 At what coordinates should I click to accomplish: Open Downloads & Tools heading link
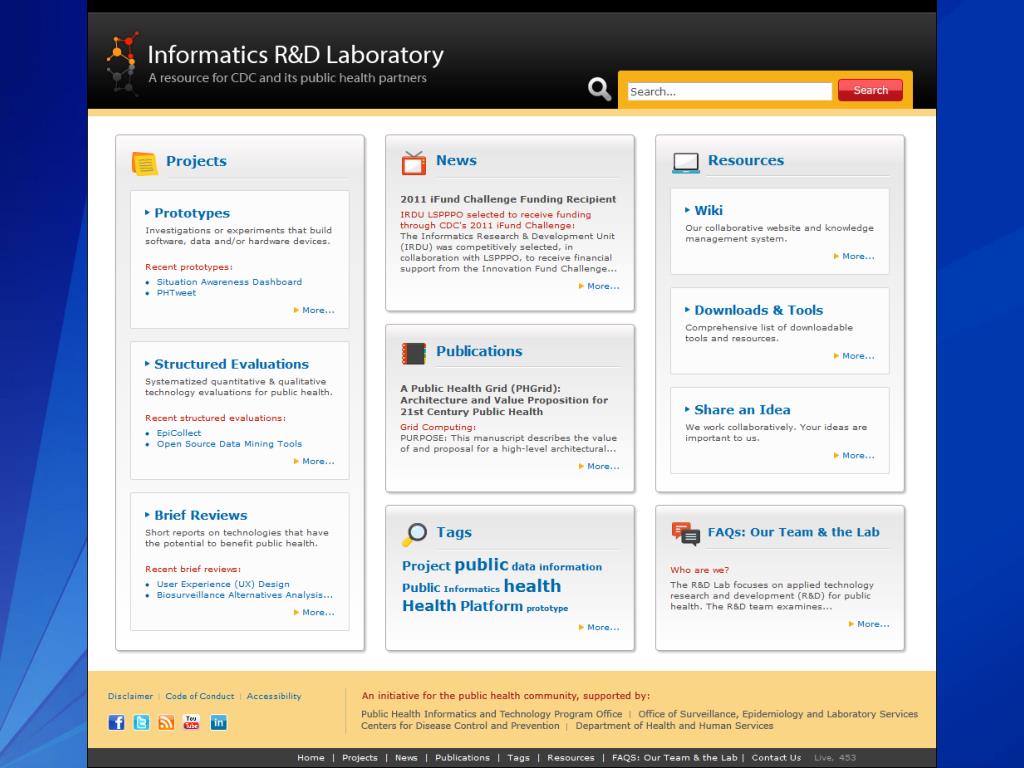click(758, 310)
